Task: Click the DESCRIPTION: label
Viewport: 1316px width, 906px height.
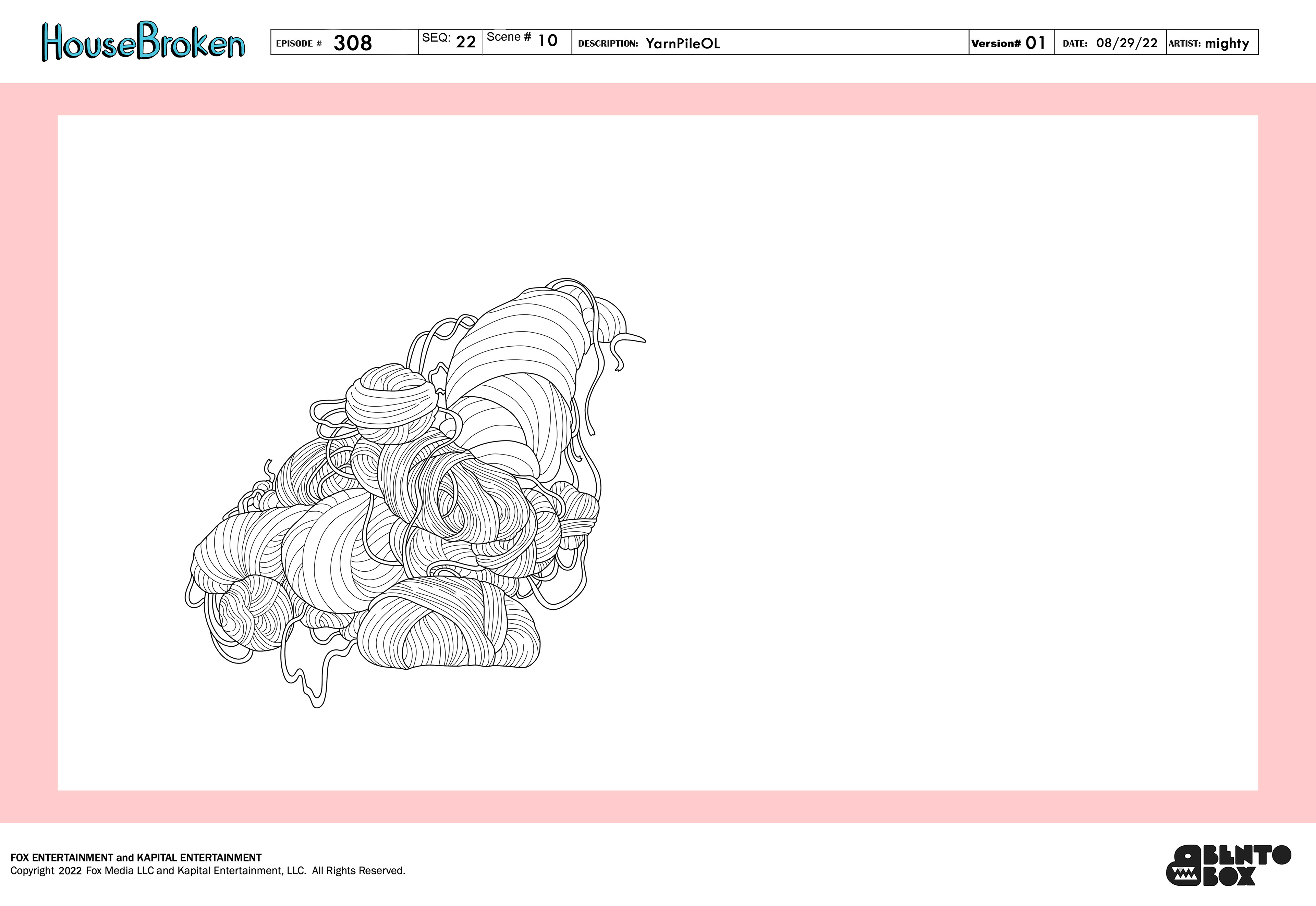Action: point(608,44)
